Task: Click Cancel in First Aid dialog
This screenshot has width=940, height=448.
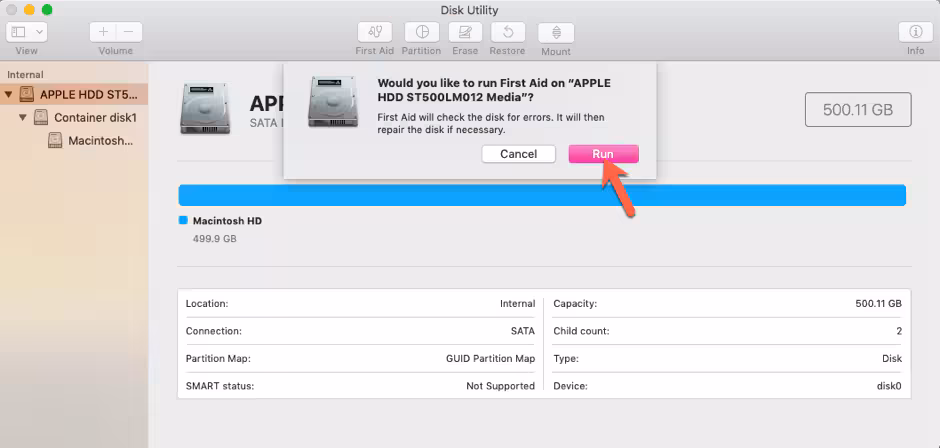Action: 519,154
